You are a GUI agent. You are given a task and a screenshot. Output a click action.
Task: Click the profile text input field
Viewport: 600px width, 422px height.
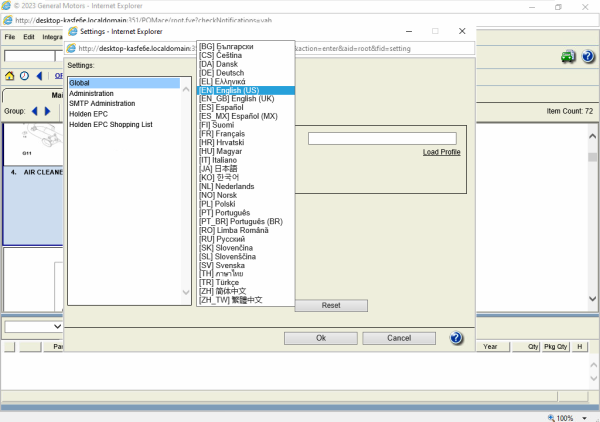(x=382, y=138)
